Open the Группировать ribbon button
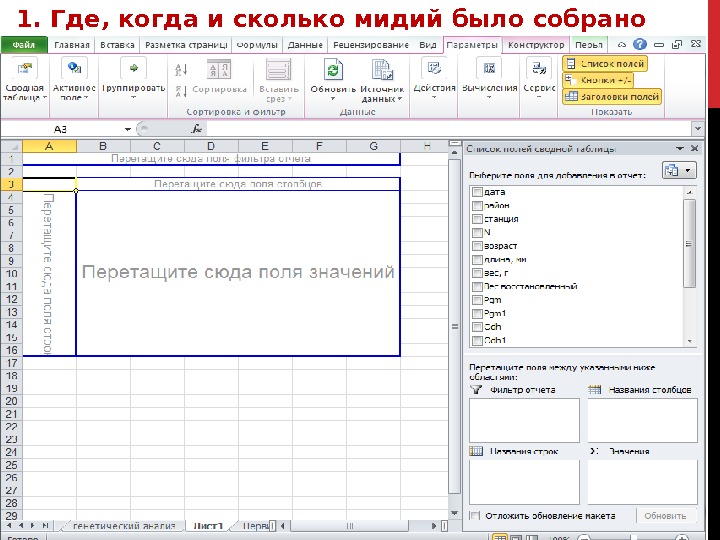The height and width of the screenshot is (540, 720). (133, 78)
